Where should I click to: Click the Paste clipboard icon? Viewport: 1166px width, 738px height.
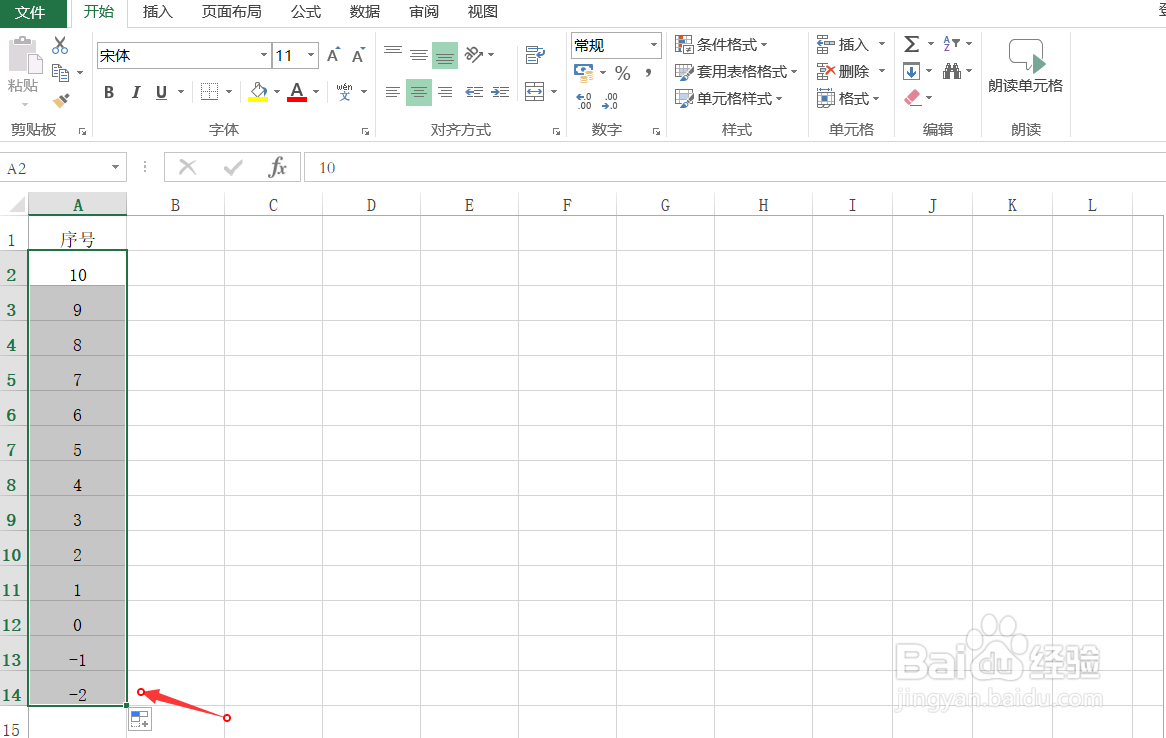[23, 56]
